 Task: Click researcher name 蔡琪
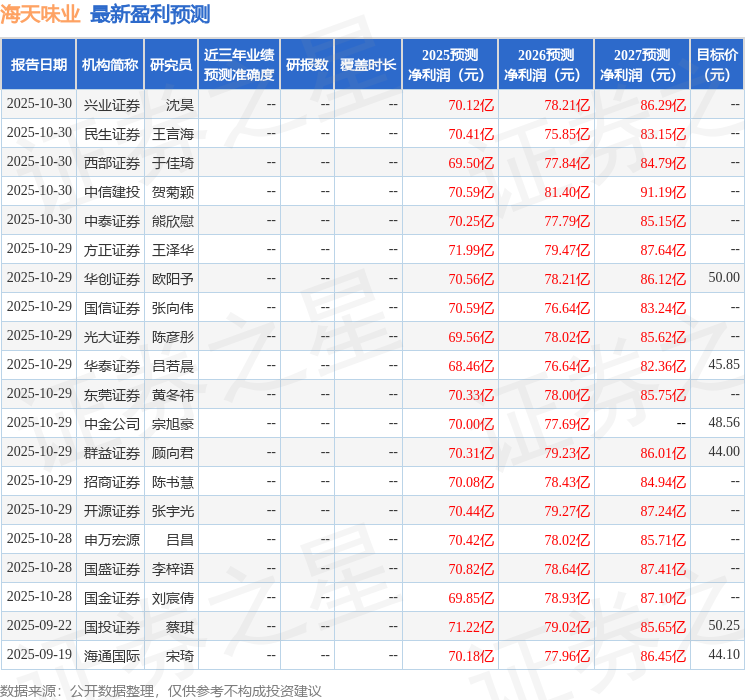click(180, 627)
